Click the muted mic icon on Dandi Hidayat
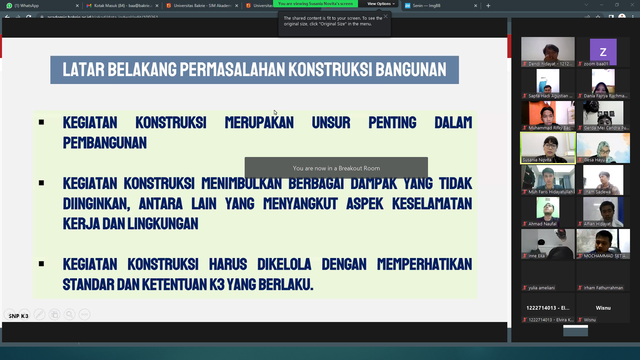 [x=525, y=64]
